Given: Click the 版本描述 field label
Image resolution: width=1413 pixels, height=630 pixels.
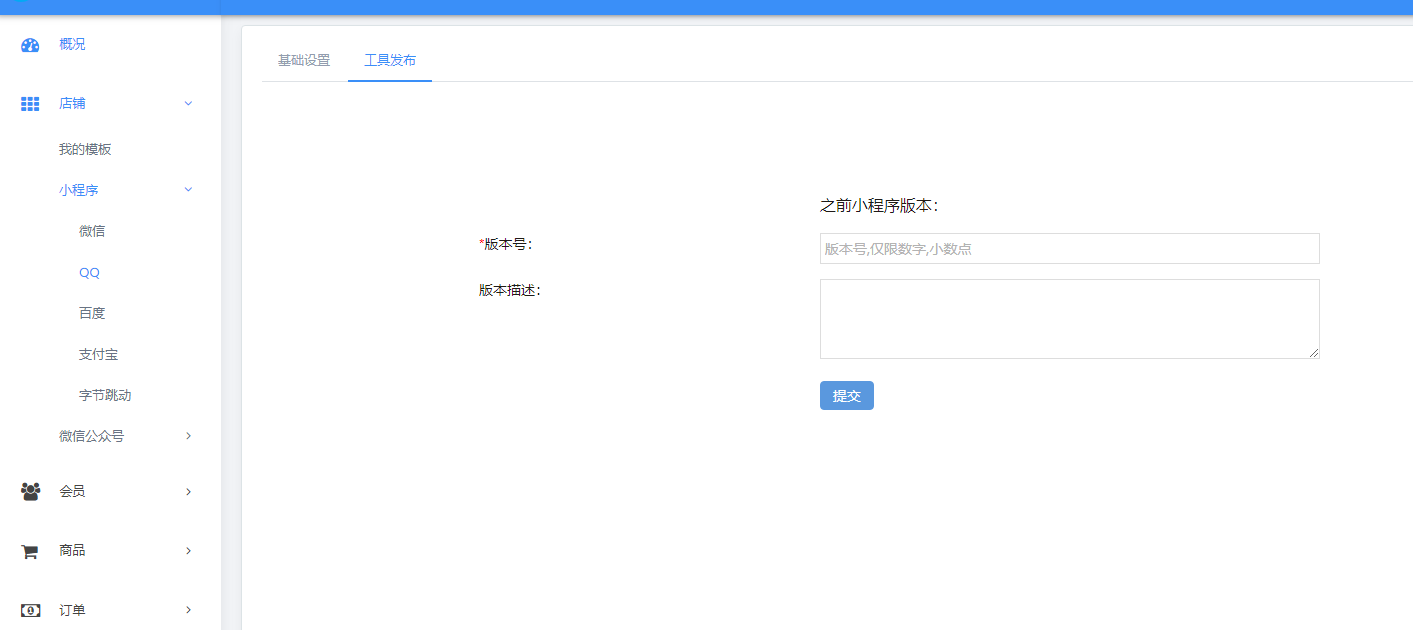Looking at the screenshot, I should (x=510, y=290).
